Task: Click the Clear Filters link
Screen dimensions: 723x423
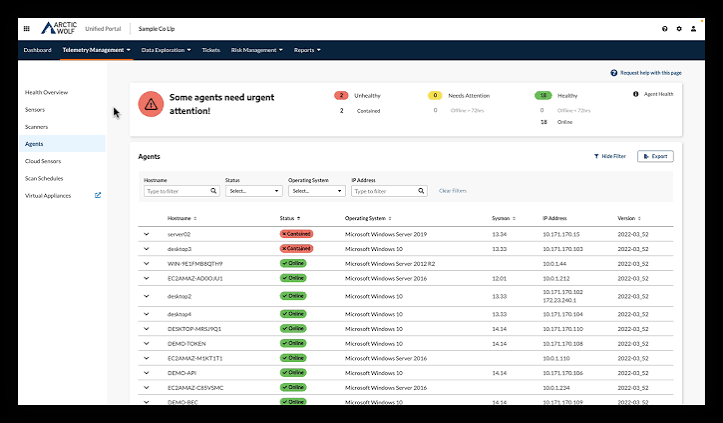Action: tap(452, 191)
